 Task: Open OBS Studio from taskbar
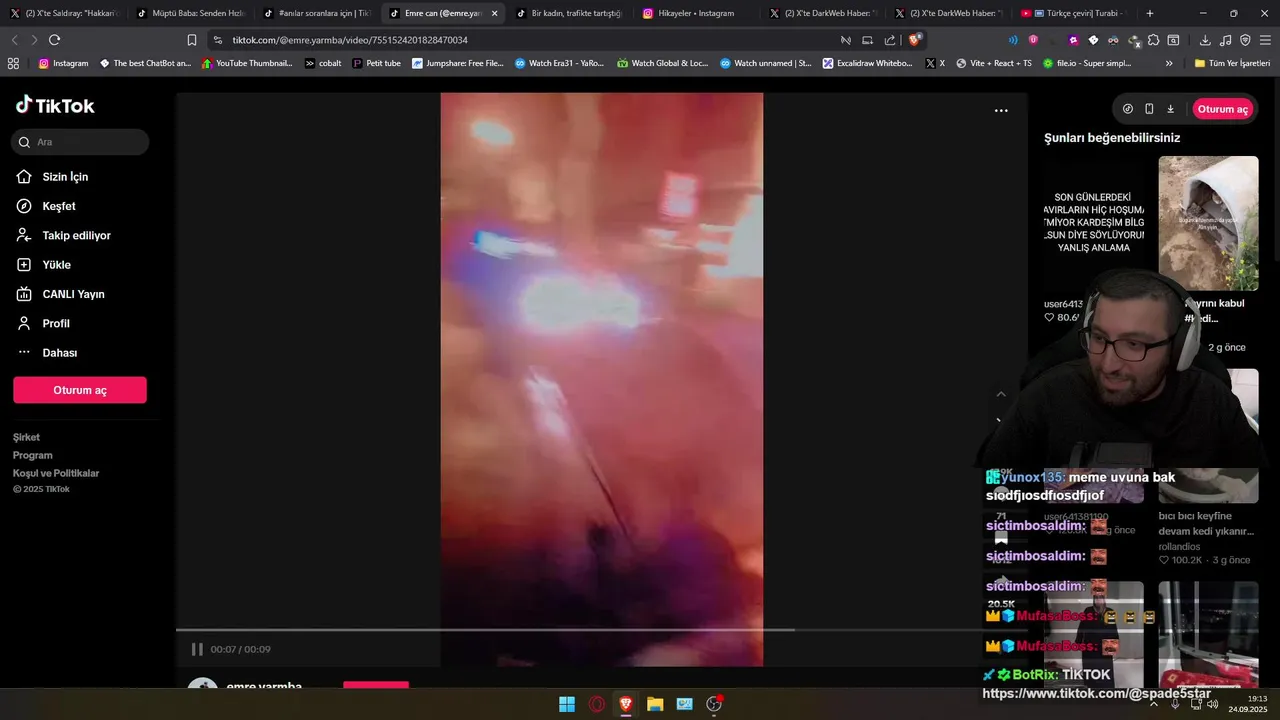click(x=714, y=704)
